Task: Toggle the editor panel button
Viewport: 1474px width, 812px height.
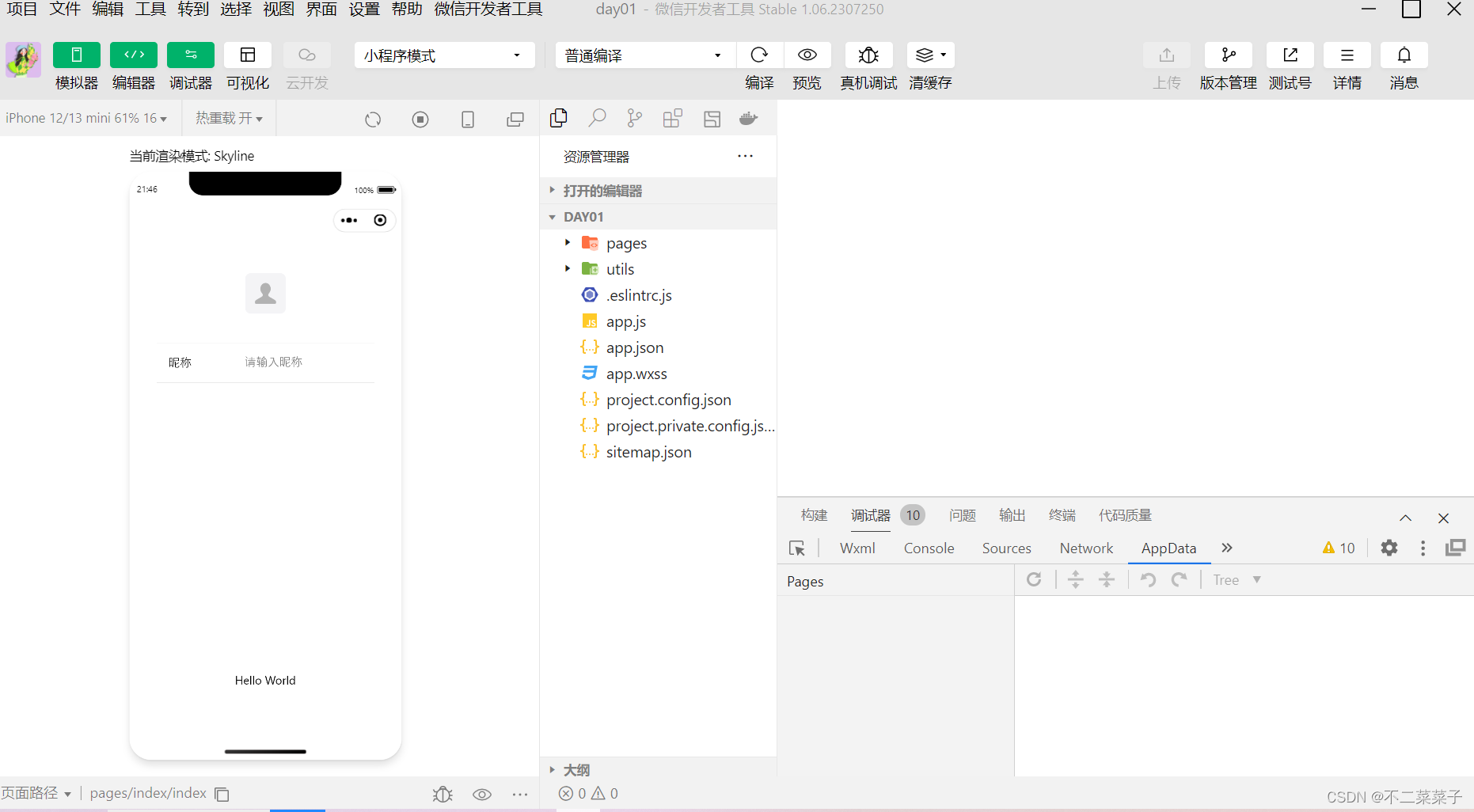Action: (x=134, y=55)
